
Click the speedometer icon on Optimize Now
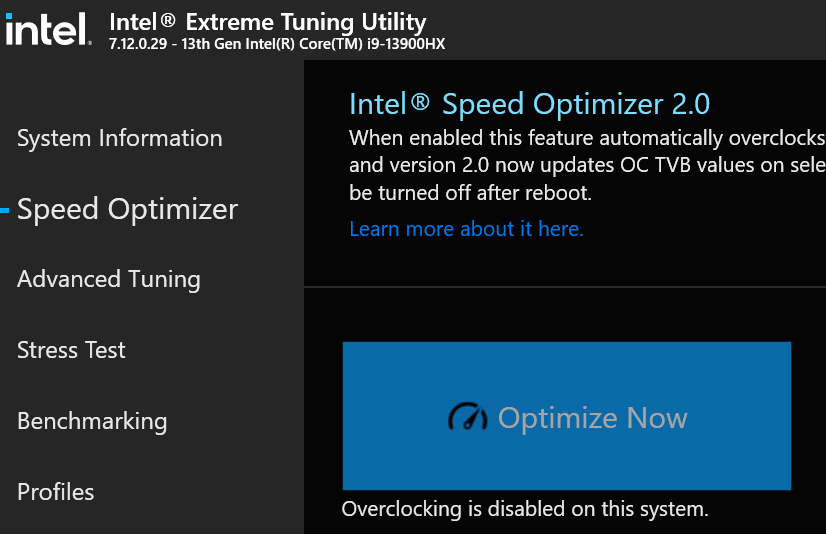[x=467, y=417]
